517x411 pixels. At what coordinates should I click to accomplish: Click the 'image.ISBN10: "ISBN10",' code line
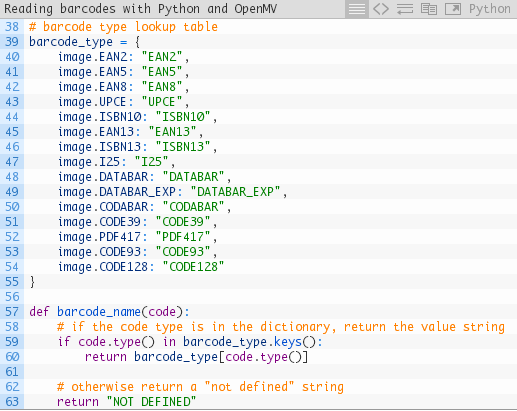pos(138,117)
